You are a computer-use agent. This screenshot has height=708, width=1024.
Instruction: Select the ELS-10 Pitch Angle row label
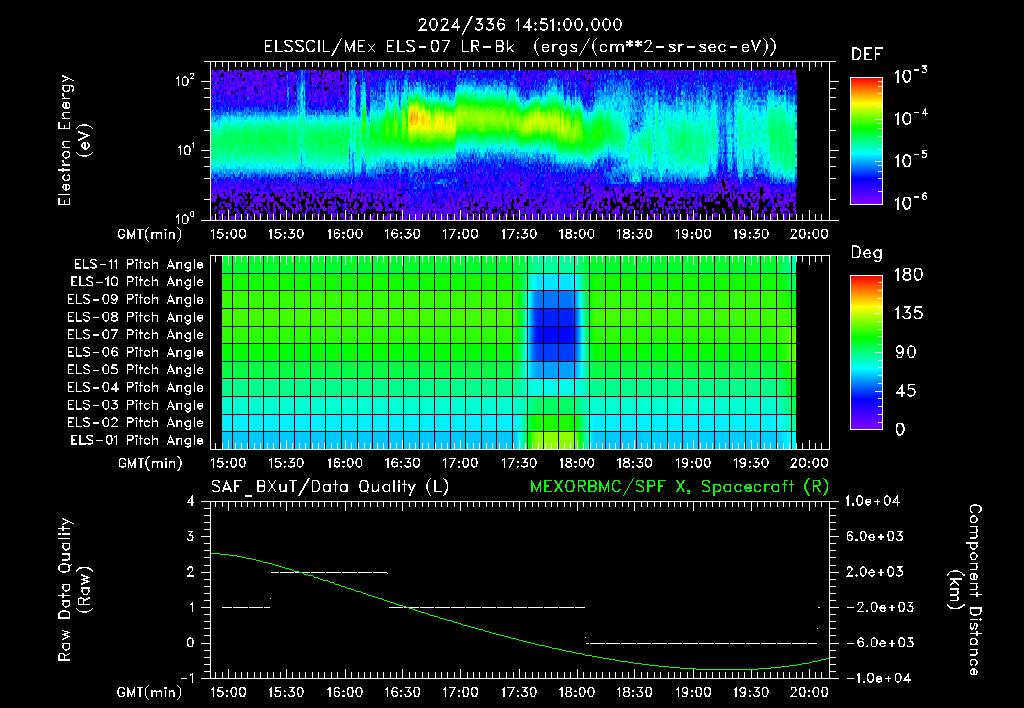click(137, 282)
